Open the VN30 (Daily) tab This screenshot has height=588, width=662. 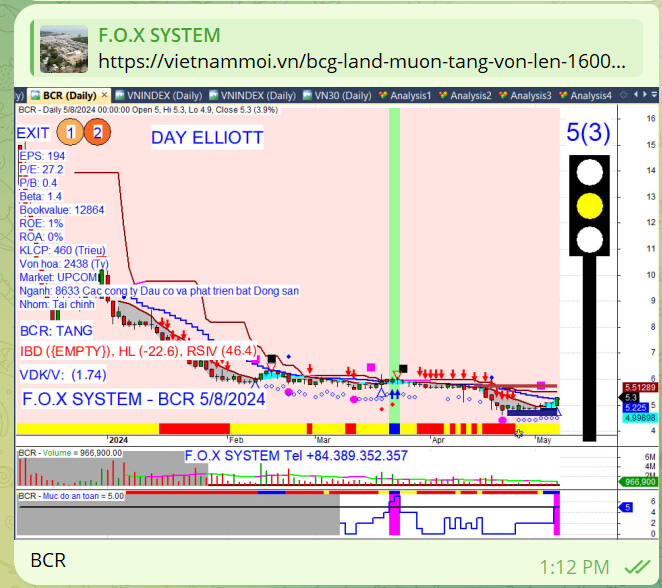click(x=337, y=96)
